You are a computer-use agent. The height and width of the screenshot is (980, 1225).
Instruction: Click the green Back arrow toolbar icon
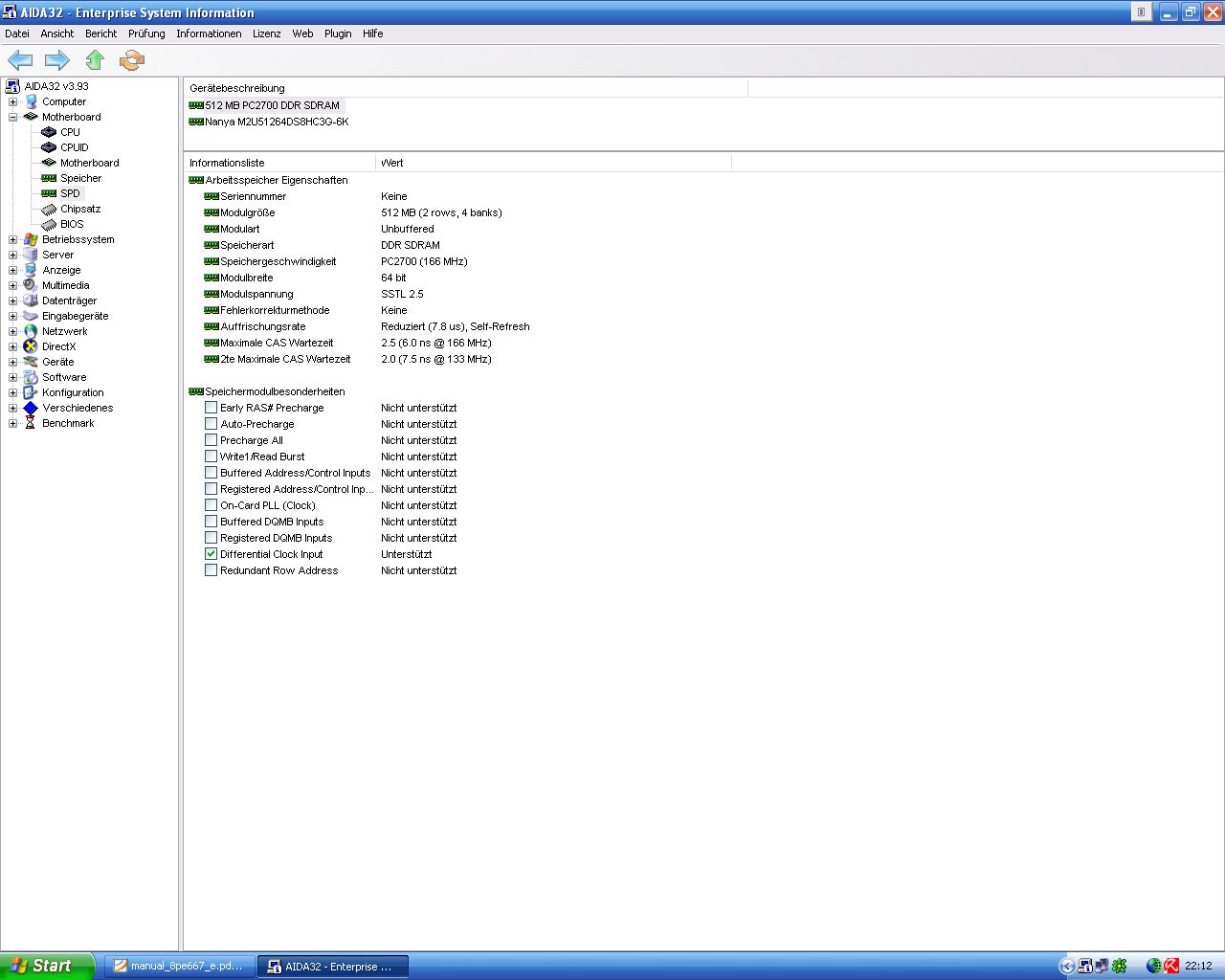click(x=20, y=60)
